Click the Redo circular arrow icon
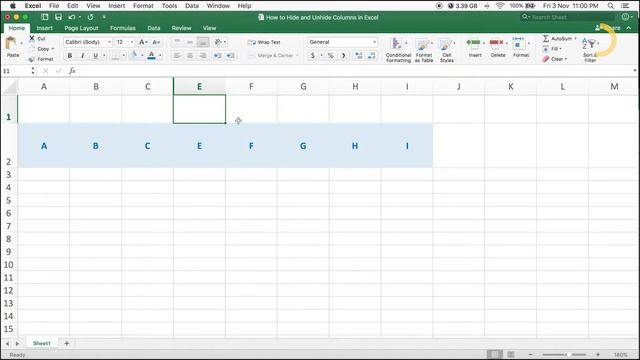 pos(90,17)
